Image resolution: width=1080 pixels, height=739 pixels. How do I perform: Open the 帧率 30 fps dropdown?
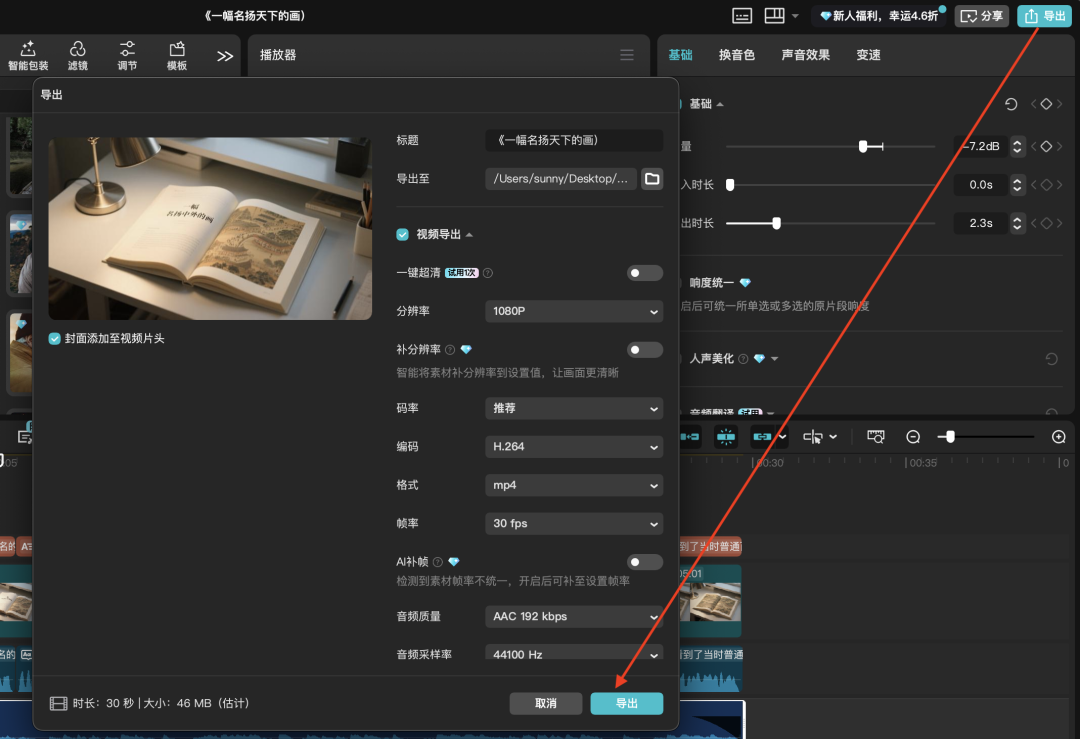573,524
